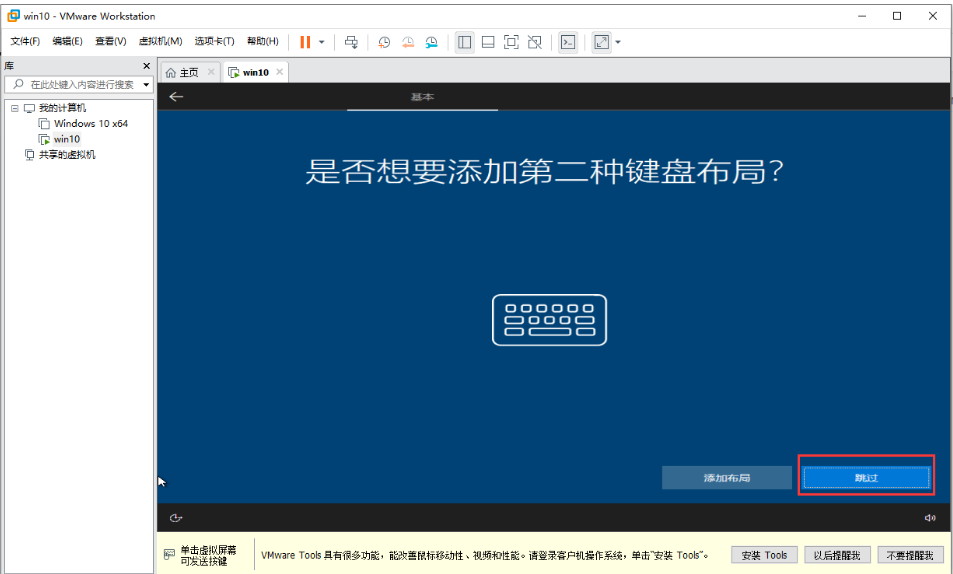Close the win10 tab
953x574 pixels.
click(x=280, y=72)
